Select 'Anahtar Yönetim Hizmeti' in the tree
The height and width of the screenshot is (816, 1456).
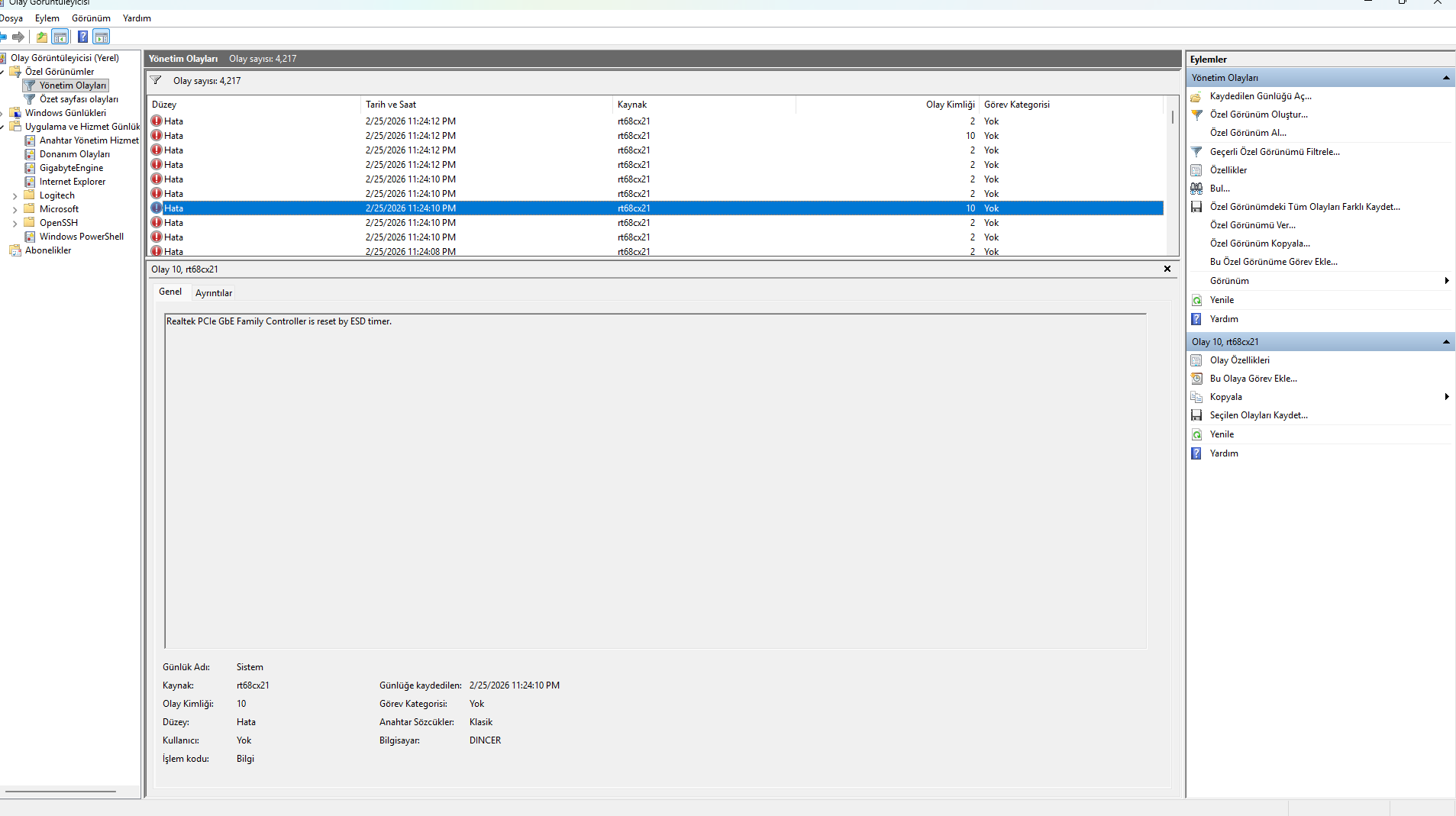click(x=89, y=140)
